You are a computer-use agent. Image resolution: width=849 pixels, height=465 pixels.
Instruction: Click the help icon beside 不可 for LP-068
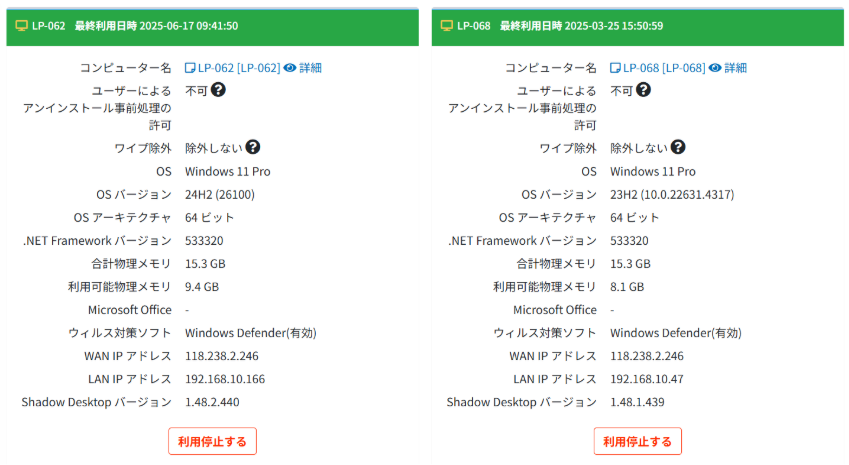[x=643, y=90]
